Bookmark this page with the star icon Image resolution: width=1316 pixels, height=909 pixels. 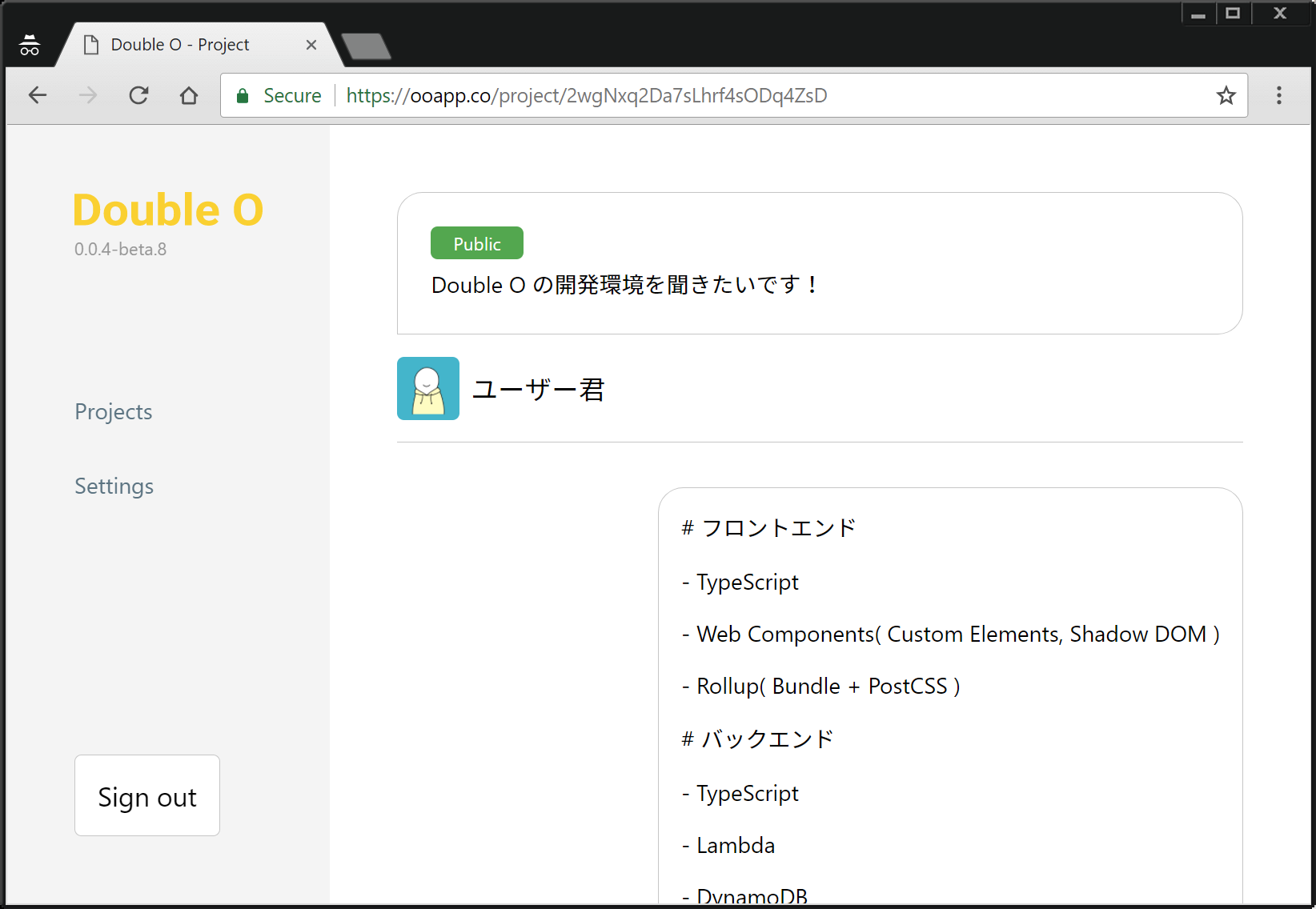point(1226,95)
